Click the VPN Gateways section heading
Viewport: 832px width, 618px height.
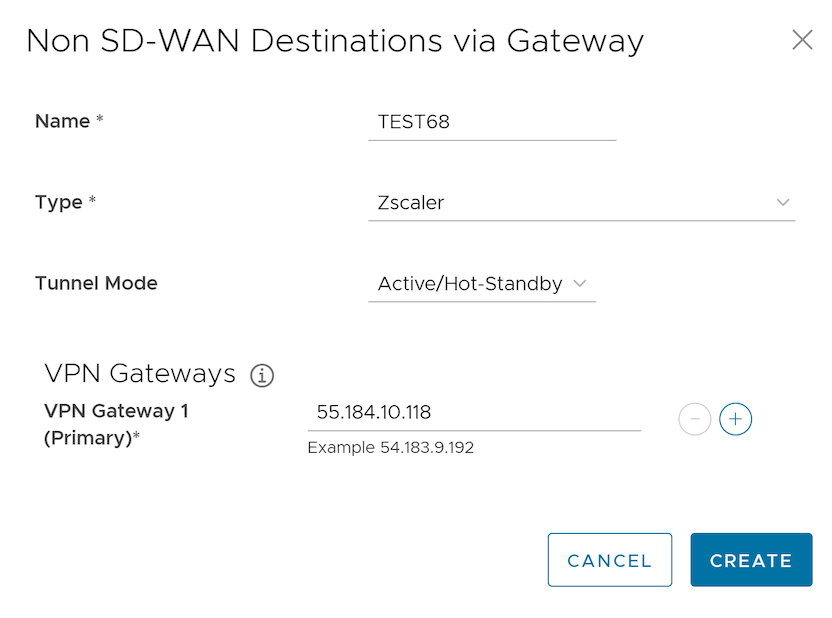(140, 374)
